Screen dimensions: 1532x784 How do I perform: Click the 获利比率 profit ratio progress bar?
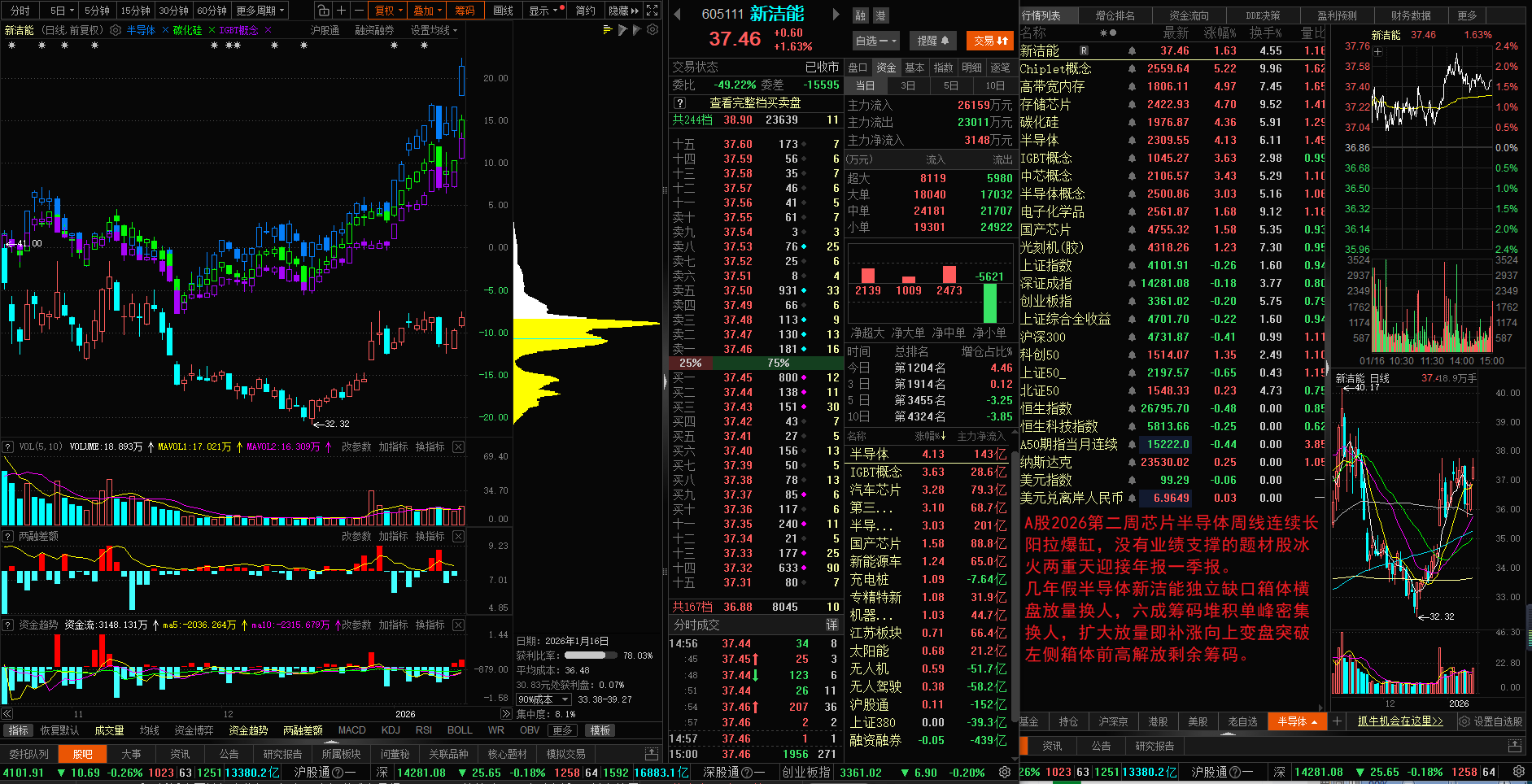[591, 655]
